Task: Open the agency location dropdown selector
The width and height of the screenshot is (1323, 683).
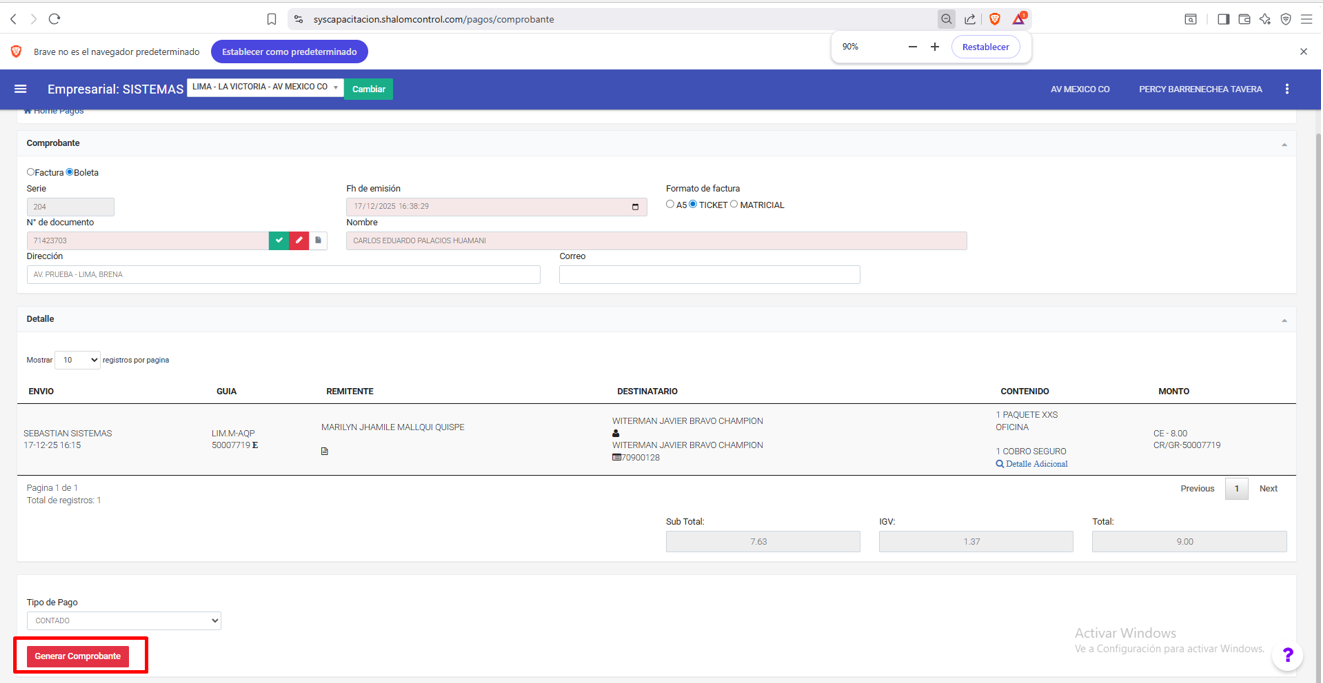Action: (x=265, y=88)
